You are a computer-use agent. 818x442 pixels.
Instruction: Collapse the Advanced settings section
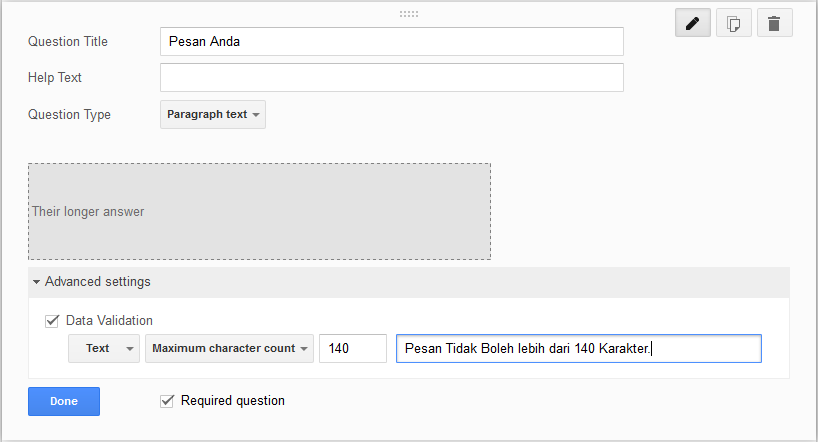[97, 282]
